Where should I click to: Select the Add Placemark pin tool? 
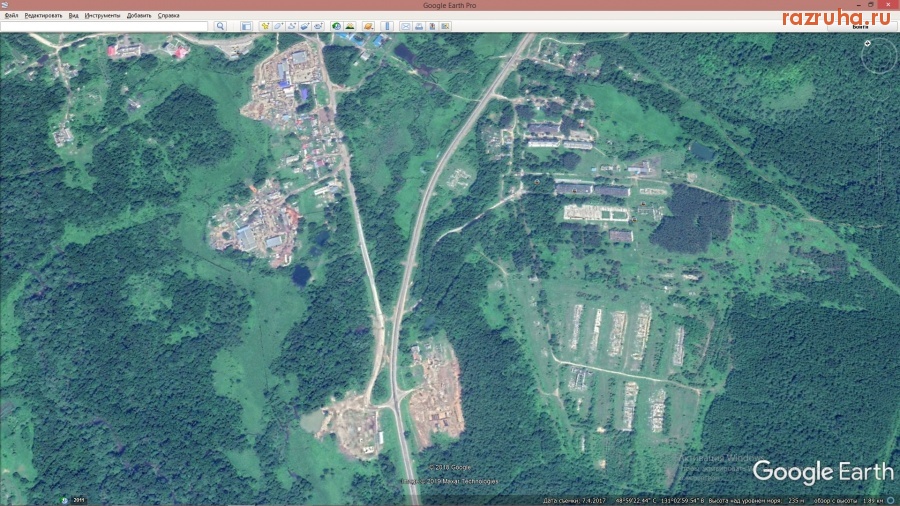click(x=264, y=26)
